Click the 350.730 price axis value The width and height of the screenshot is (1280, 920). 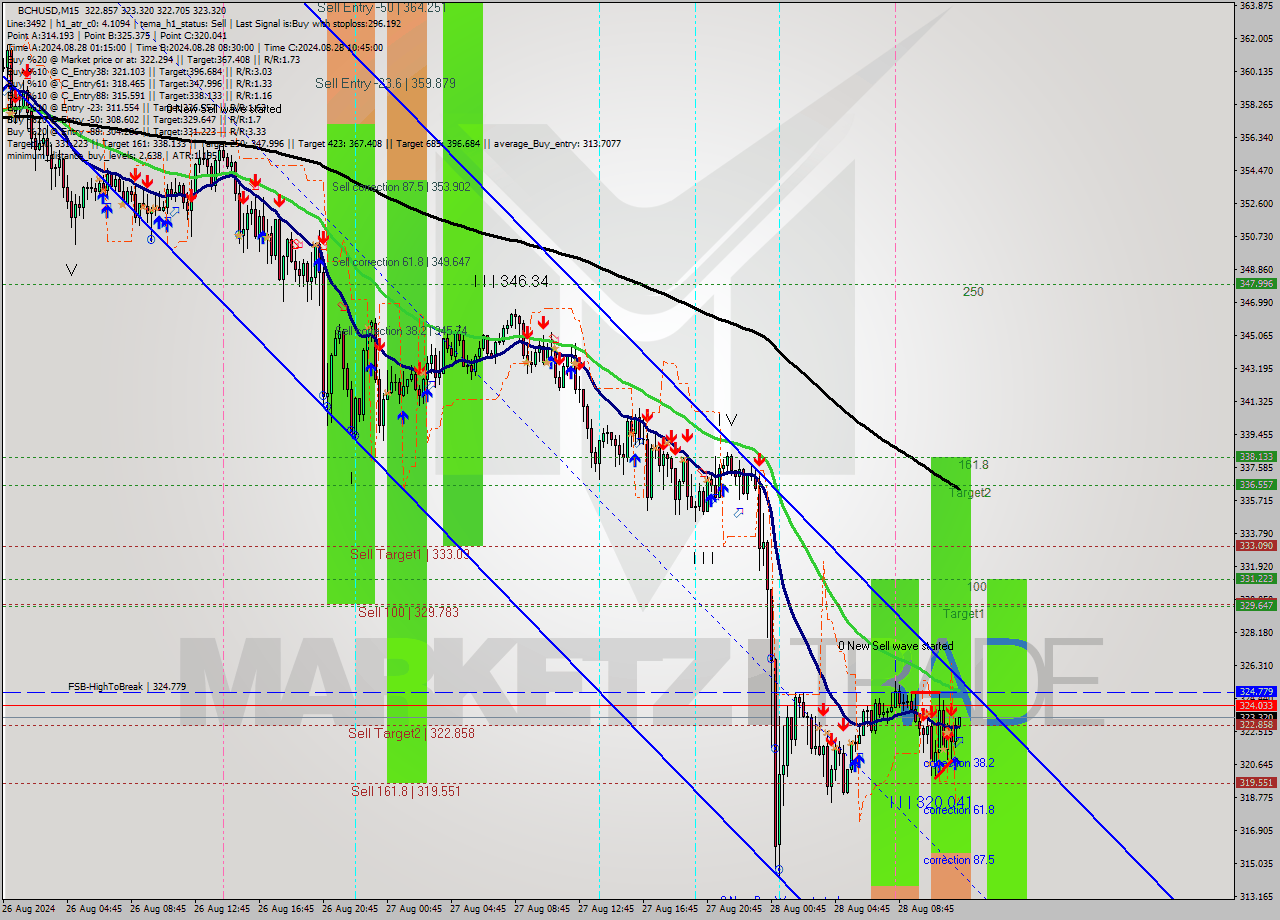[1256, 237]
